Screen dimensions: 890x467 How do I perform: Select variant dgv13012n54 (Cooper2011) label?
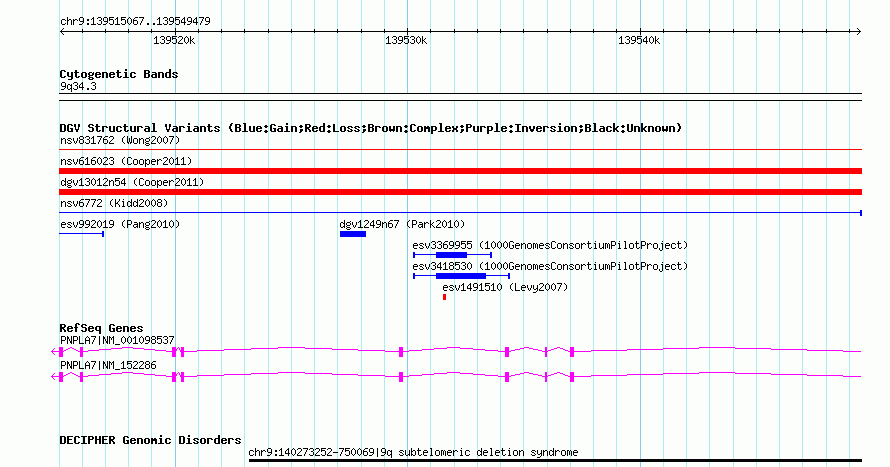tap(132, 182)
